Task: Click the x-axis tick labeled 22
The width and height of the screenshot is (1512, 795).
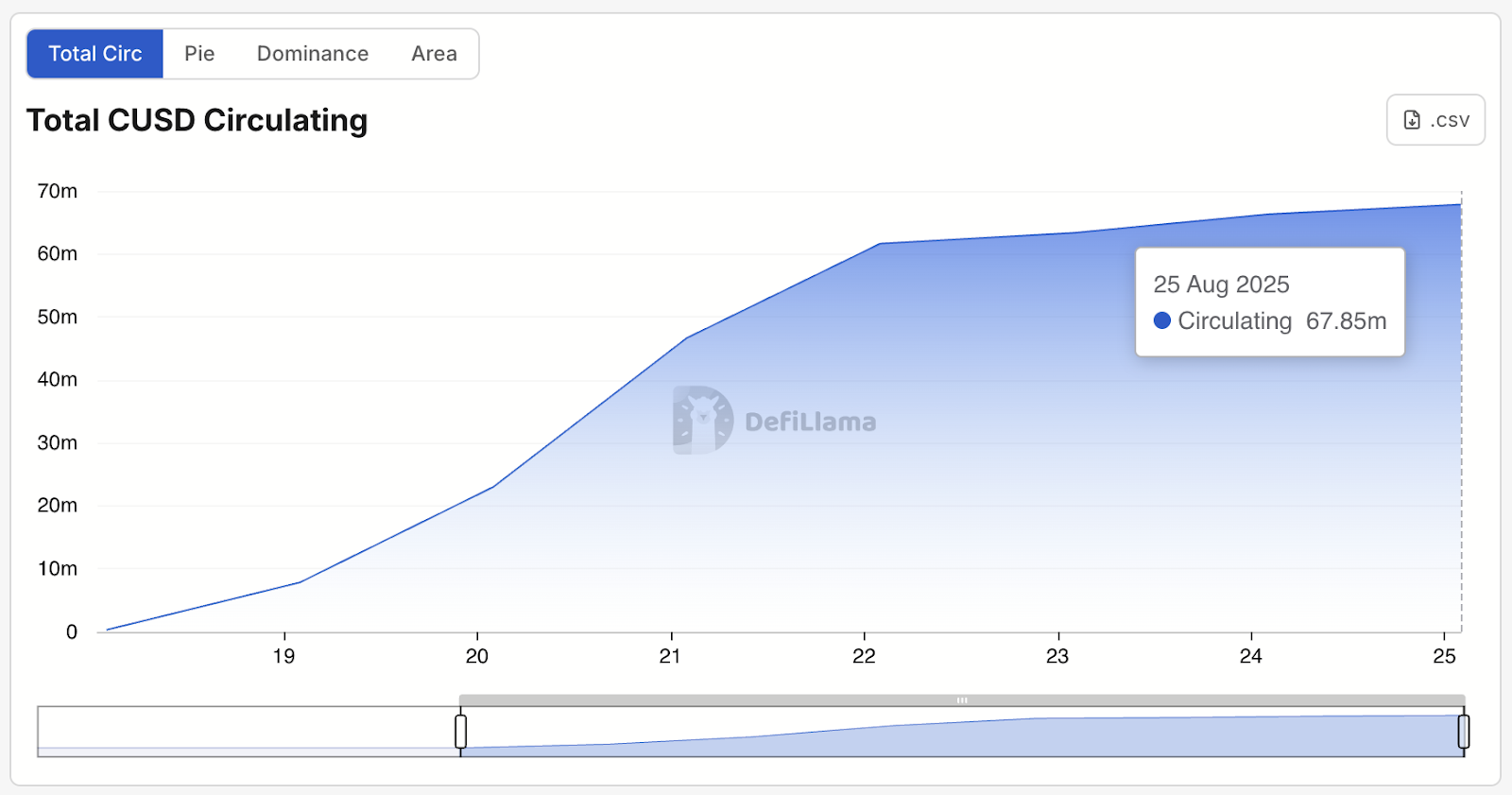Action: 864,656
